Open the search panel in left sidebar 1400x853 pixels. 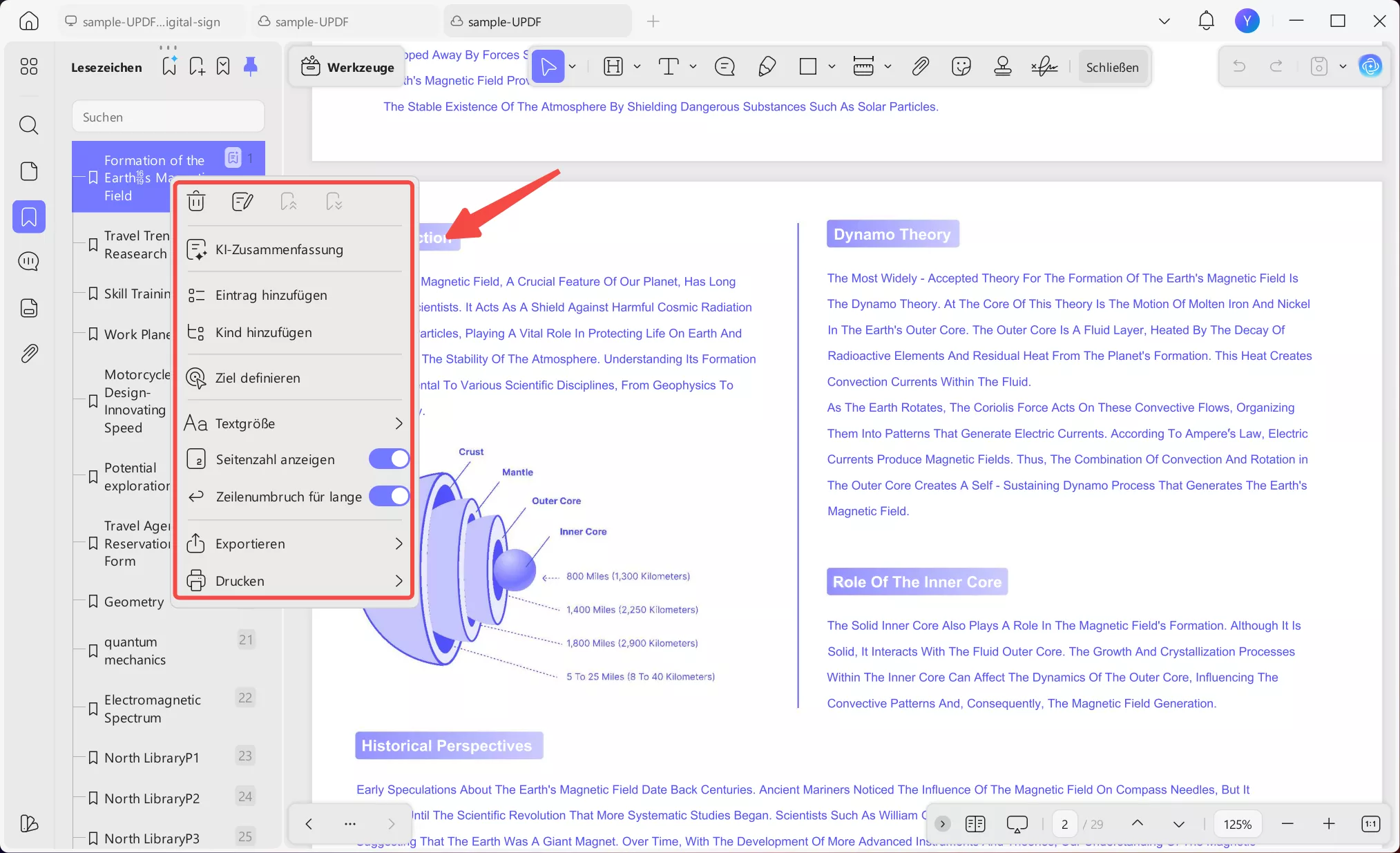point(28,125)
